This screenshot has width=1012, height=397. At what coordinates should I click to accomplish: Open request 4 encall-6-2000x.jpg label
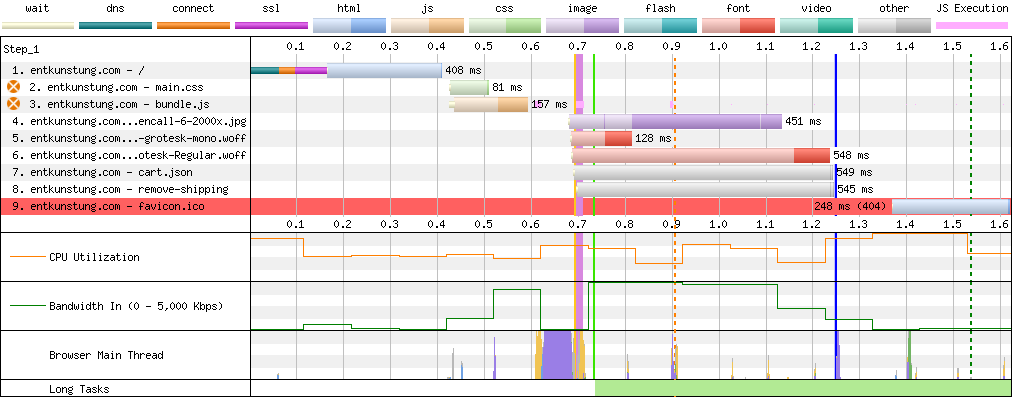pos(129,121)
